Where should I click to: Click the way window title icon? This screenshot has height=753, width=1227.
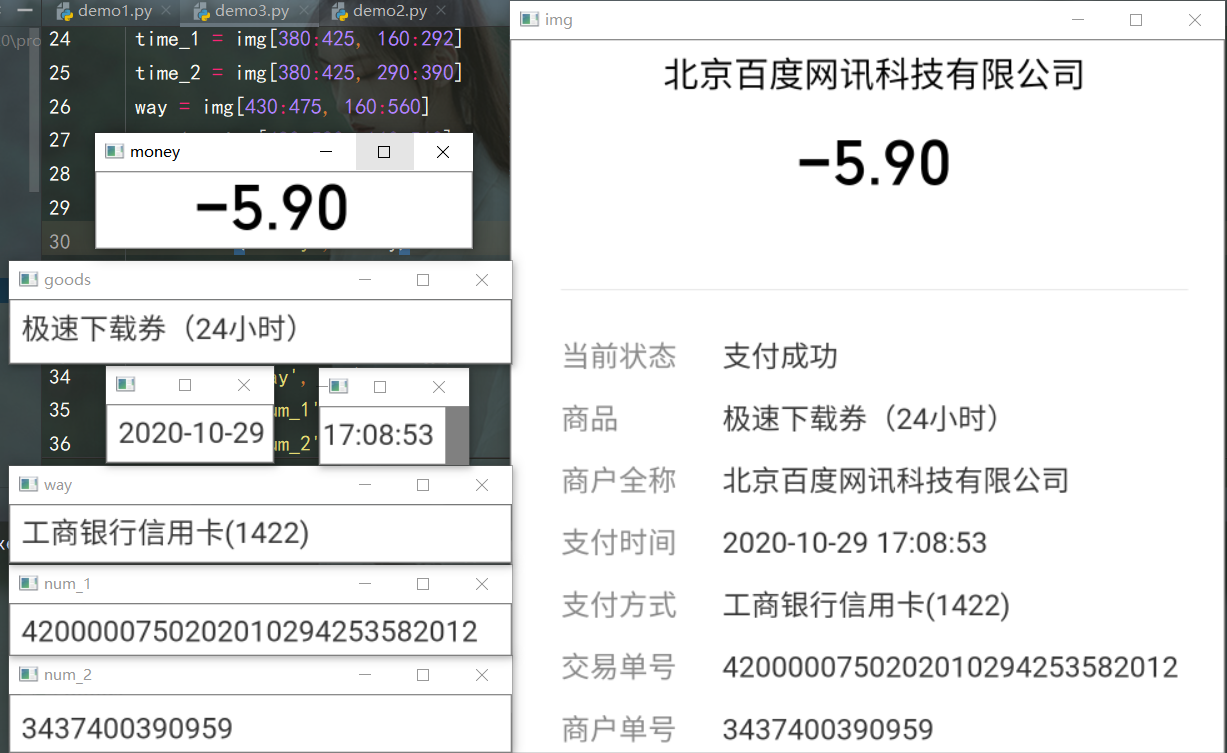tap(28, 485)
